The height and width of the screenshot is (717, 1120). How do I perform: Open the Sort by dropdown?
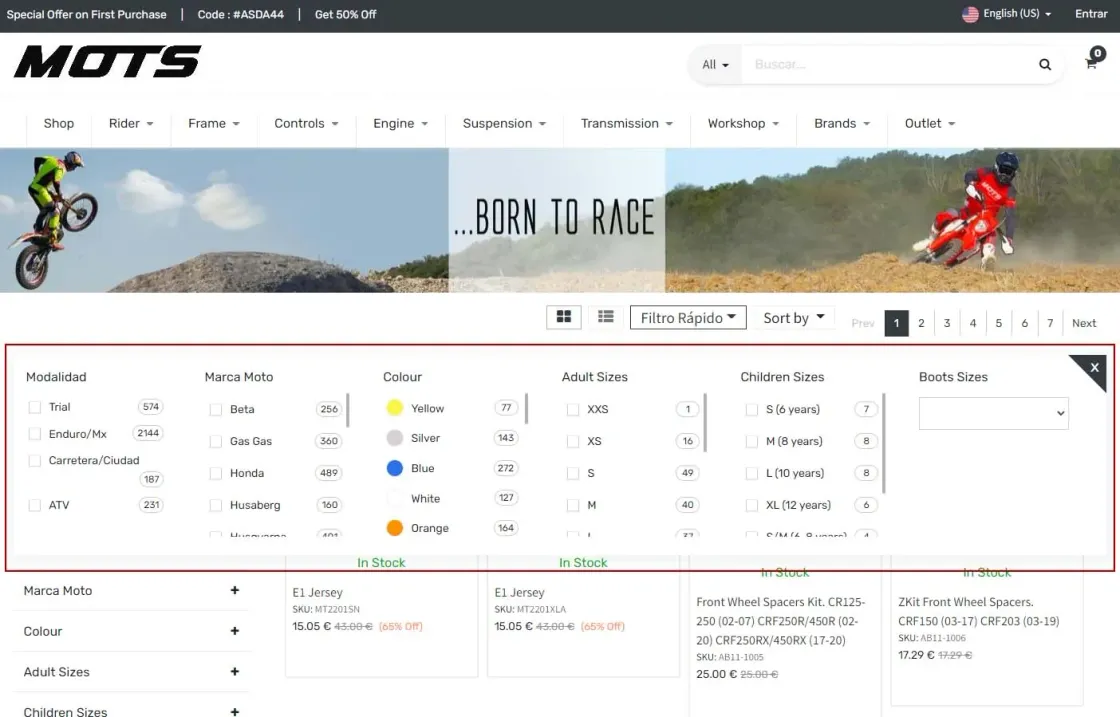794,318
